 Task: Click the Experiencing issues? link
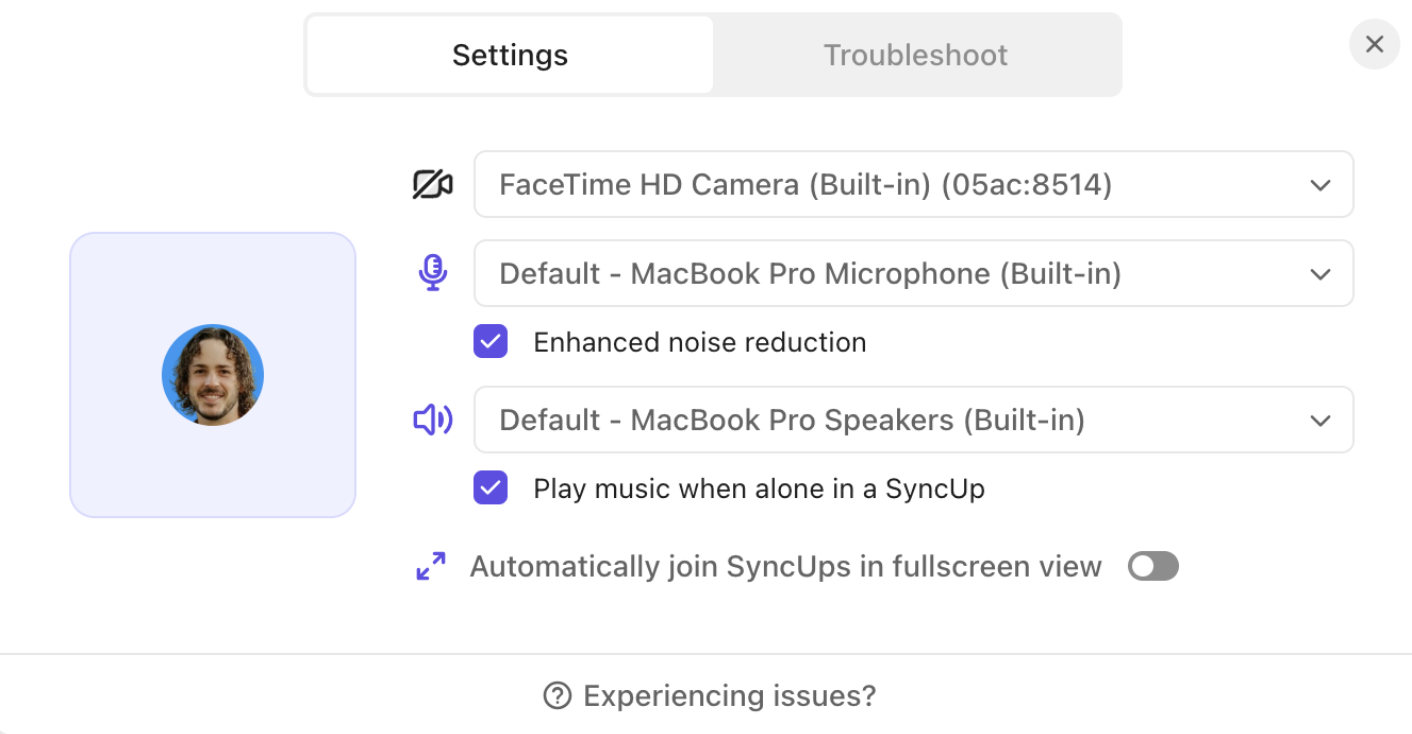(x=729, y=696)
